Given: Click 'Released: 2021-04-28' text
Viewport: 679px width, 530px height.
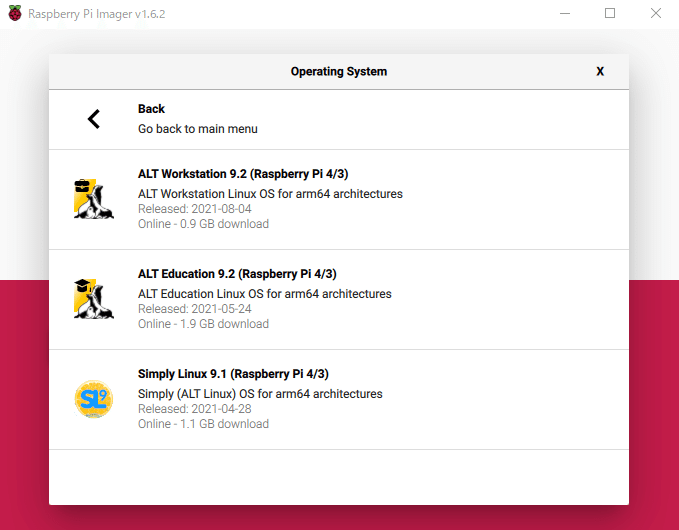Looking at the screenshot, I should (x=195, y=409).
